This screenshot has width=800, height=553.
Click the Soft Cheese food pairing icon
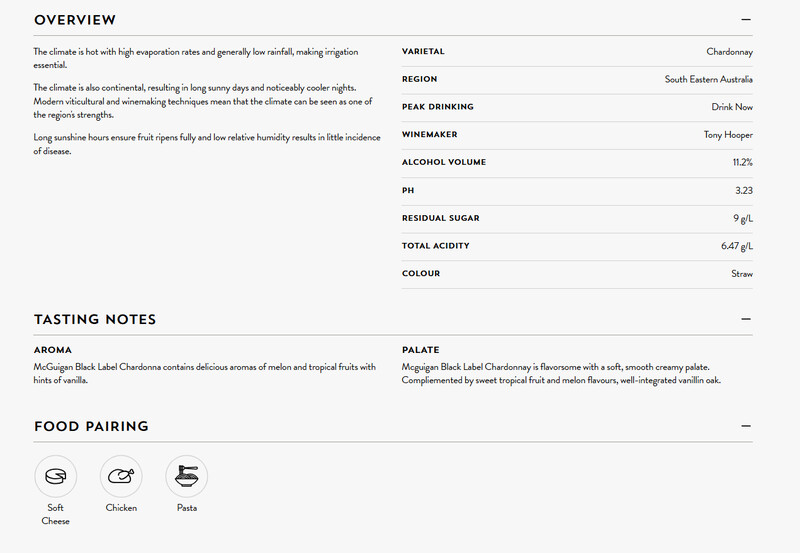coord(55,476)
